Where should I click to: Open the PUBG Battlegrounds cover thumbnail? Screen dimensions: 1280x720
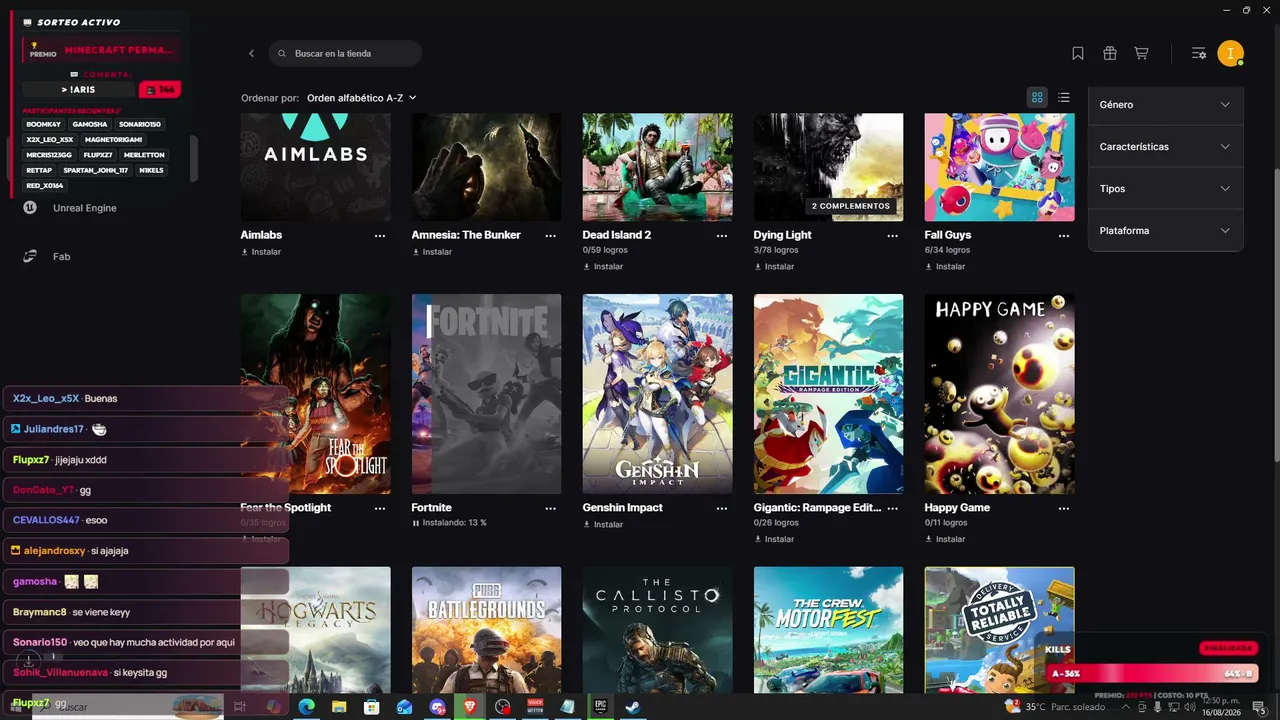point(487,630)
